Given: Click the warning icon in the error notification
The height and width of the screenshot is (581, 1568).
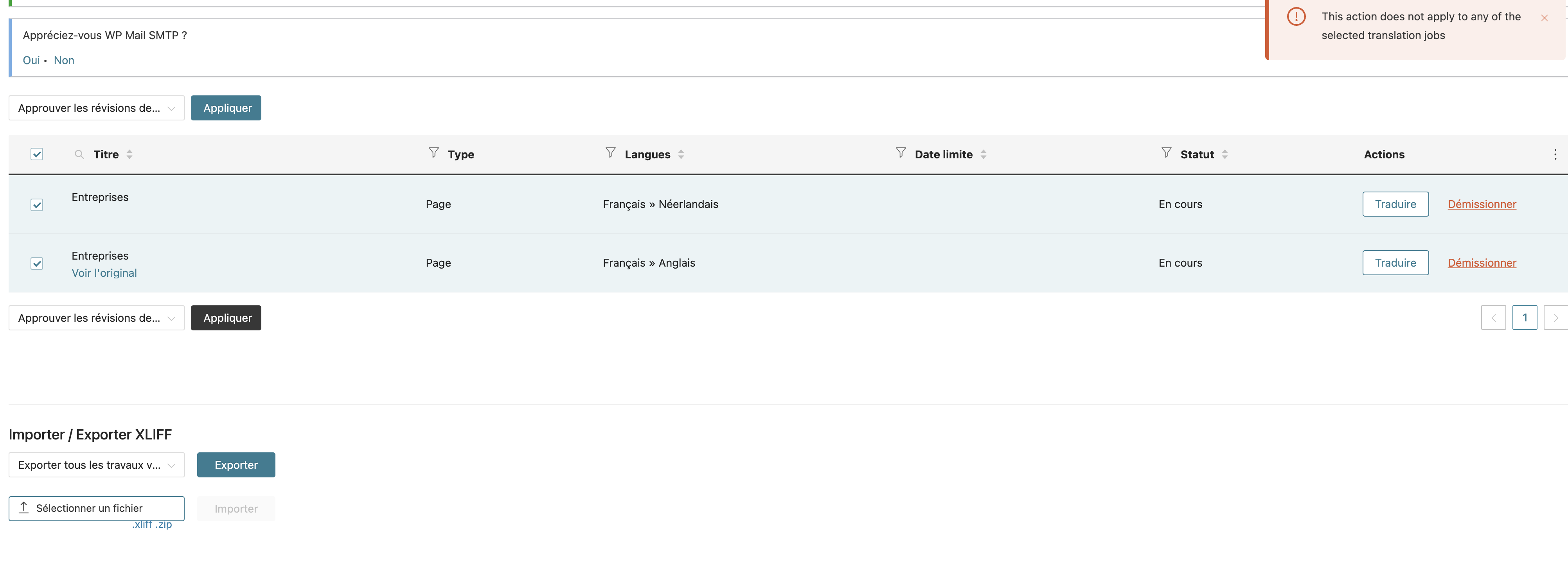Looking at the screenshot, I should 1296,16.
